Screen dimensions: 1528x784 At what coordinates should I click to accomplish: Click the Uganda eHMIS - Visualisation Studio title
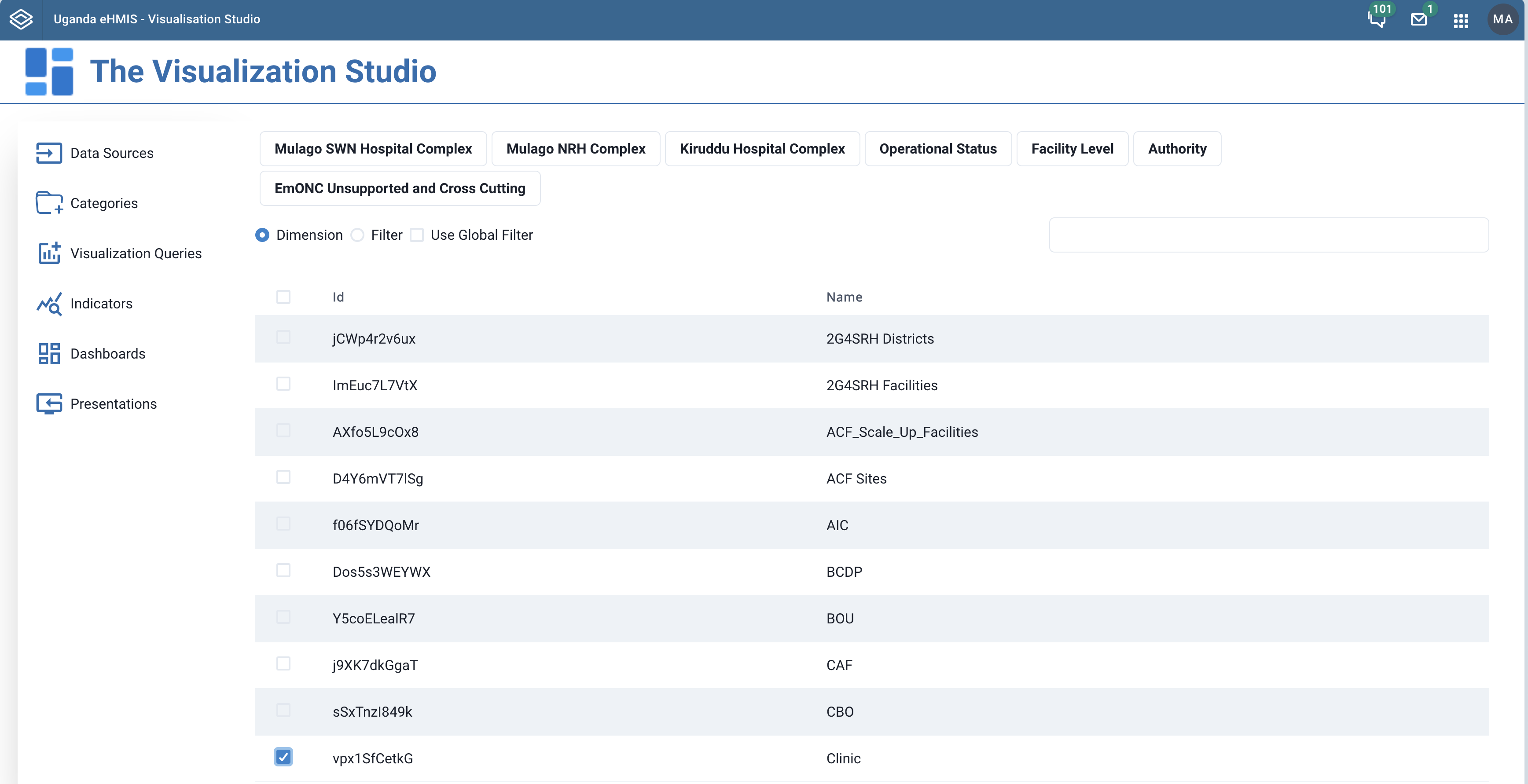coord(157,19)
